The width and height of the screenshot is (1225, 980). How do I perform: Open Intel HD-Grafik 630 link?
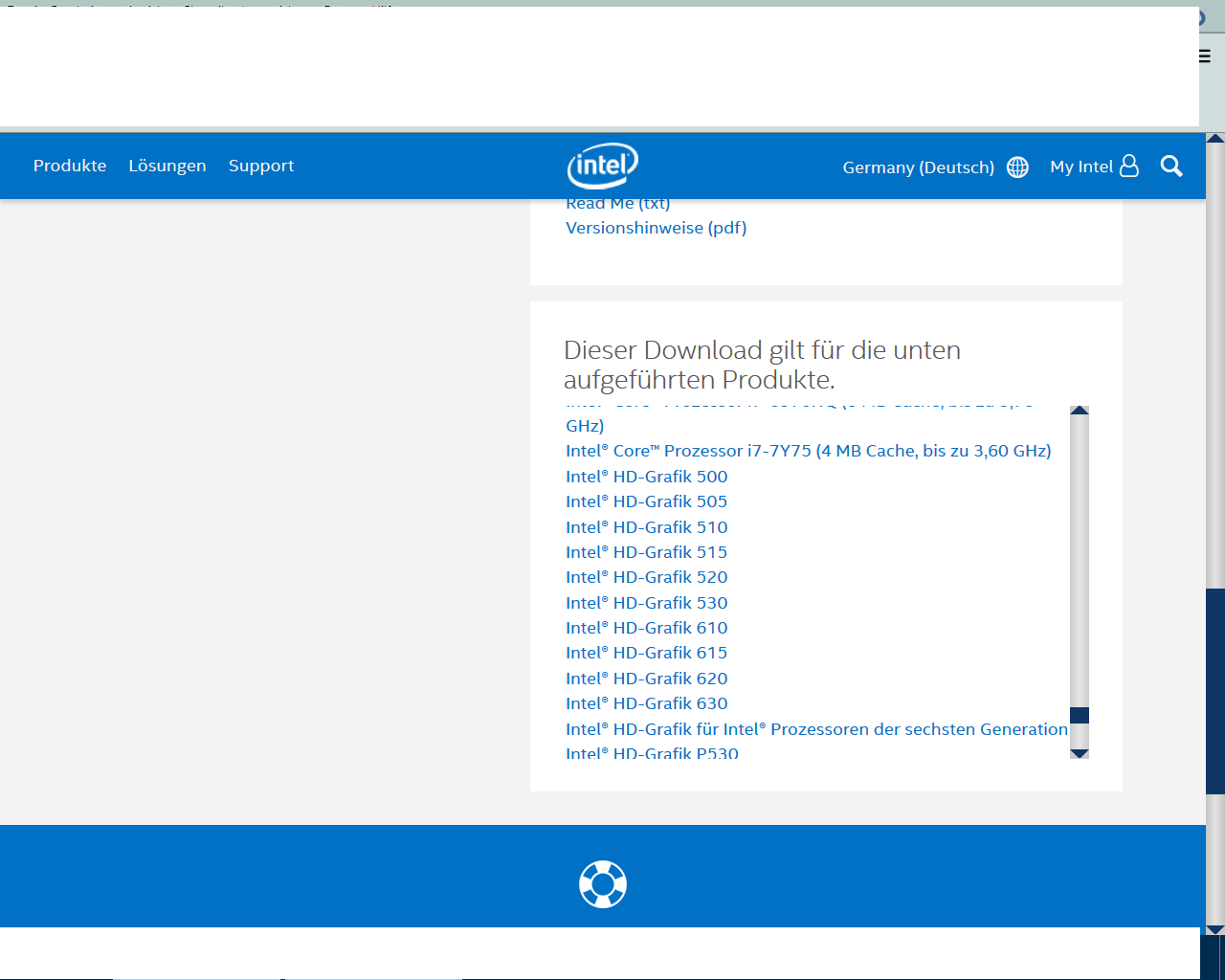647,703
